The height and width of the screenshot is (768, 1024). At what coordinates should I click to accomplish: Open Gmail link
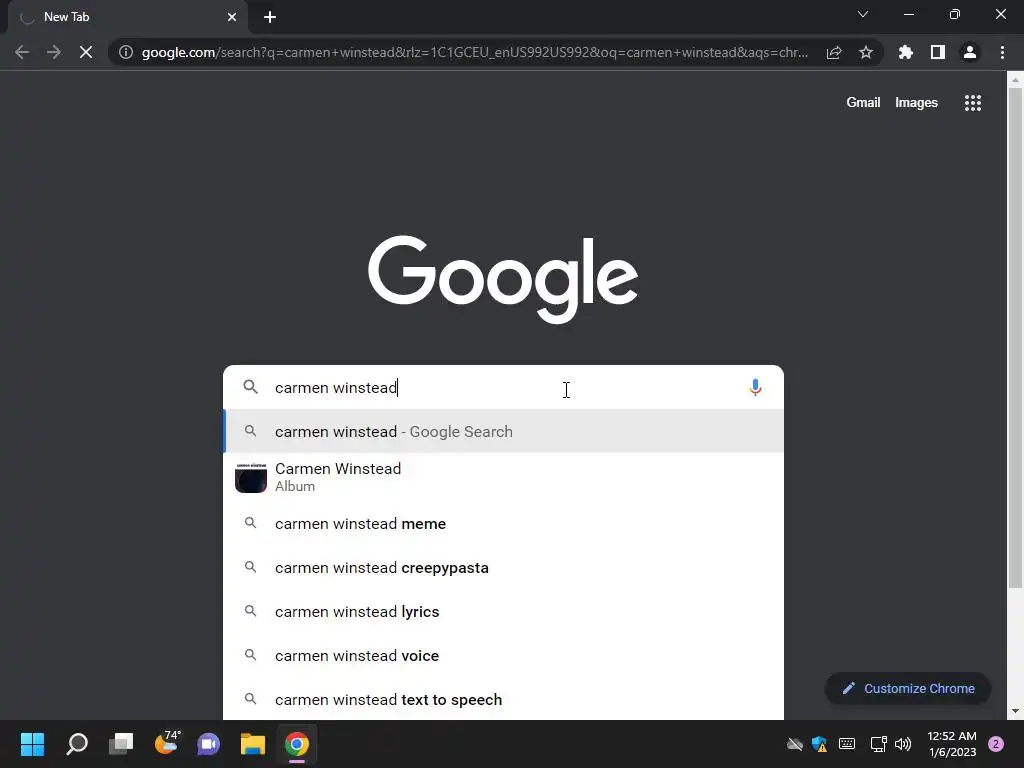863,103
